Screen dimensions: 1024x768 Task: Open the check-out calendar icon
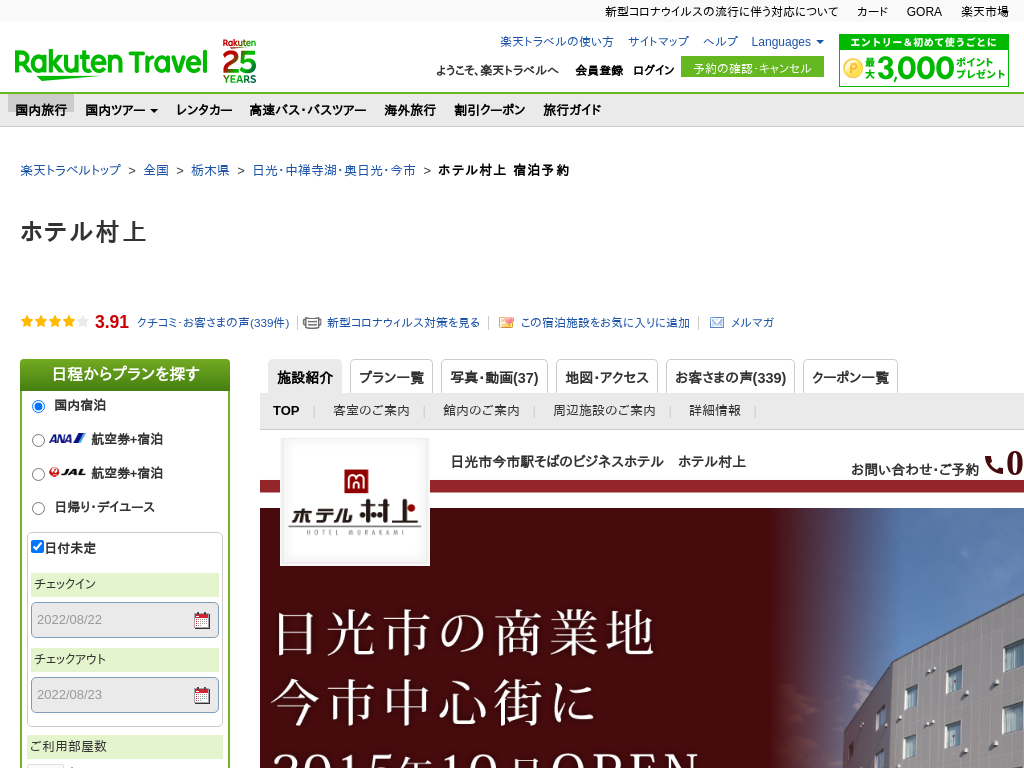[x=202, y=696]
